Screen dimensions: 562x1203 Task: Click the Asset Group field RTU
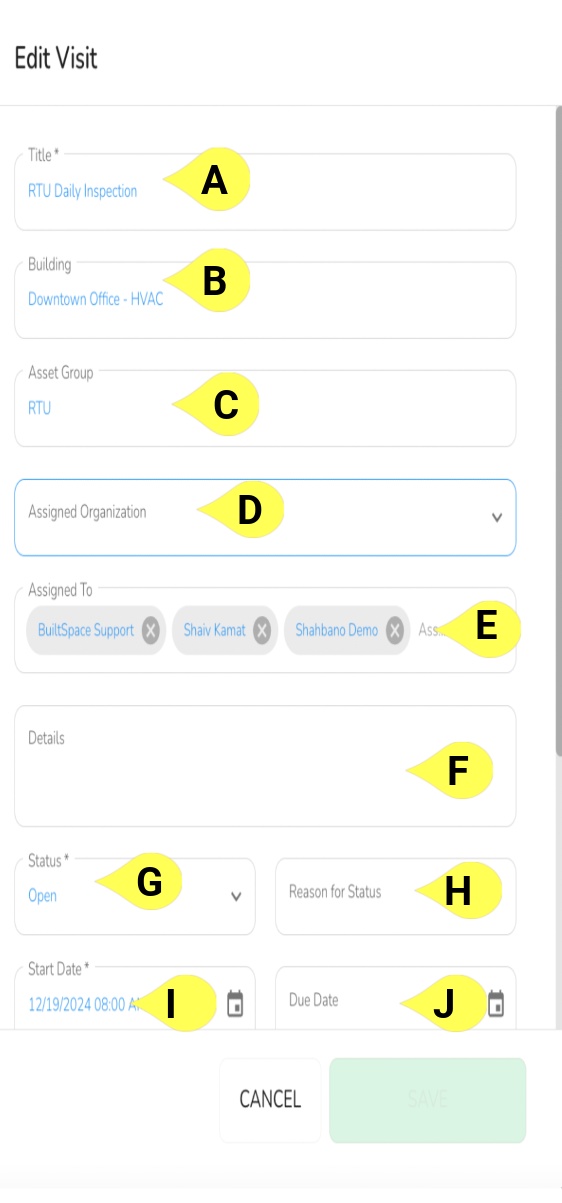pos(265,408)
